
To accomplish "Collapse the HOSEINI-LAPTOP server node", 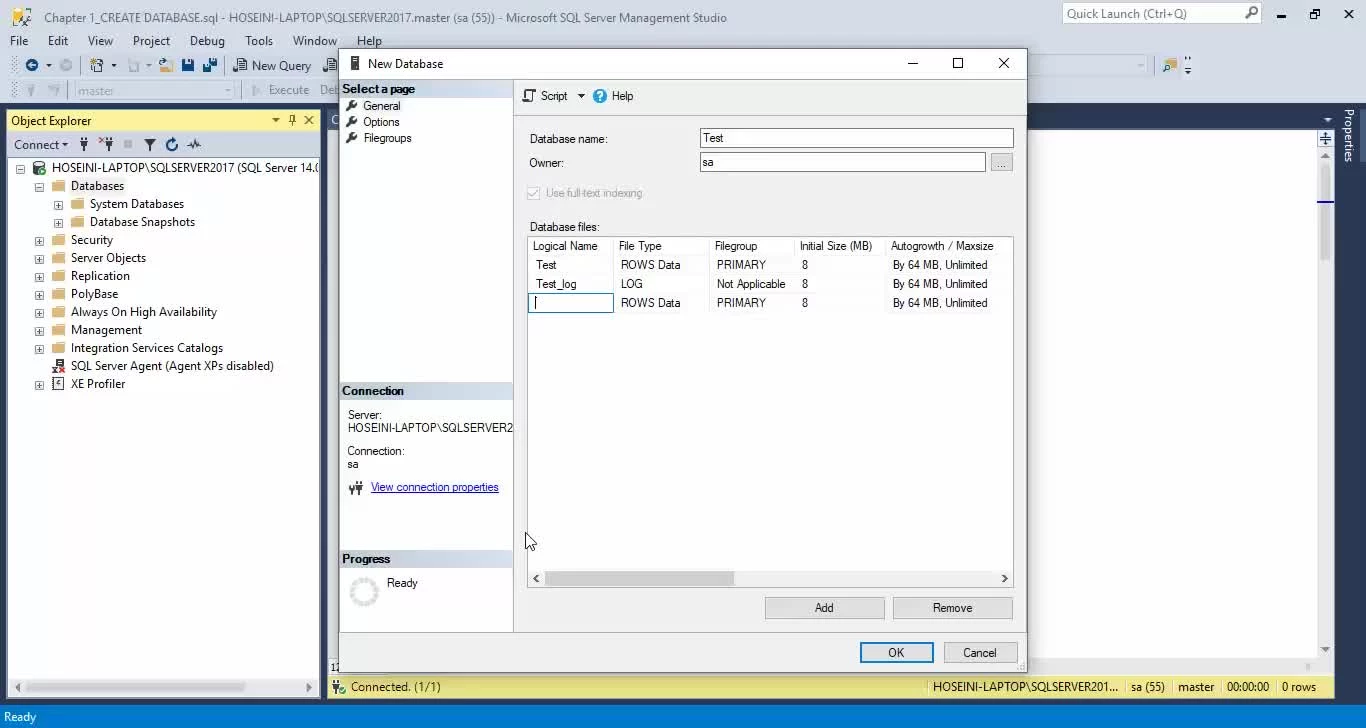I will (x=20, y=168).
